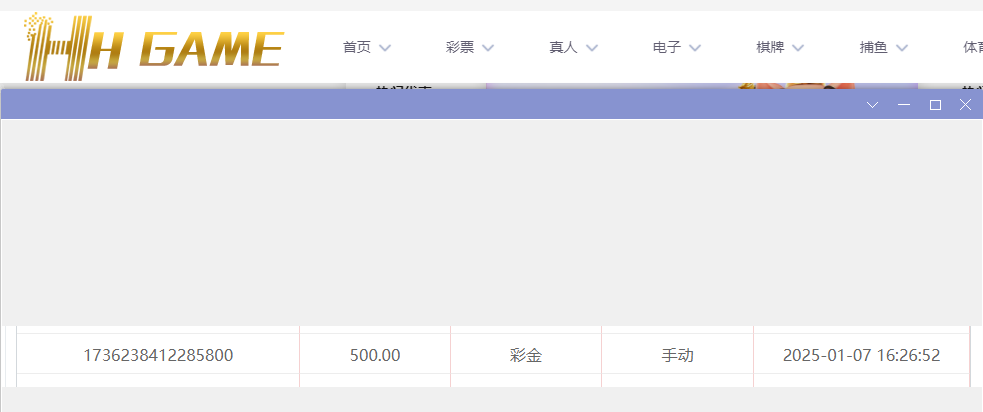Open the 彩票 menu item
The image size is (983, 412).
click(460, 47)
